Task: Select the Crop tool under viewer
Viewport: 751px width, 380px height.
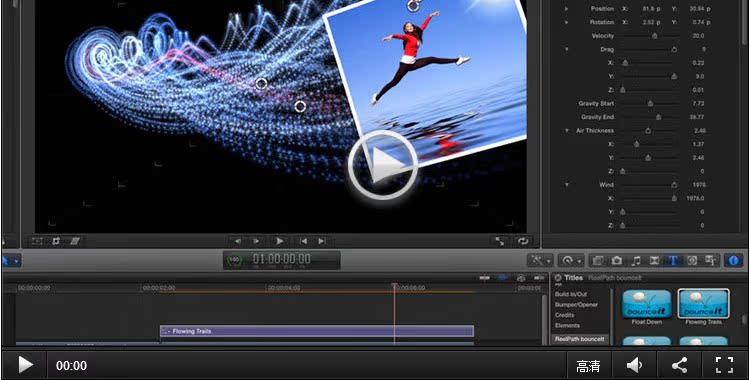Action: (56, 241)
